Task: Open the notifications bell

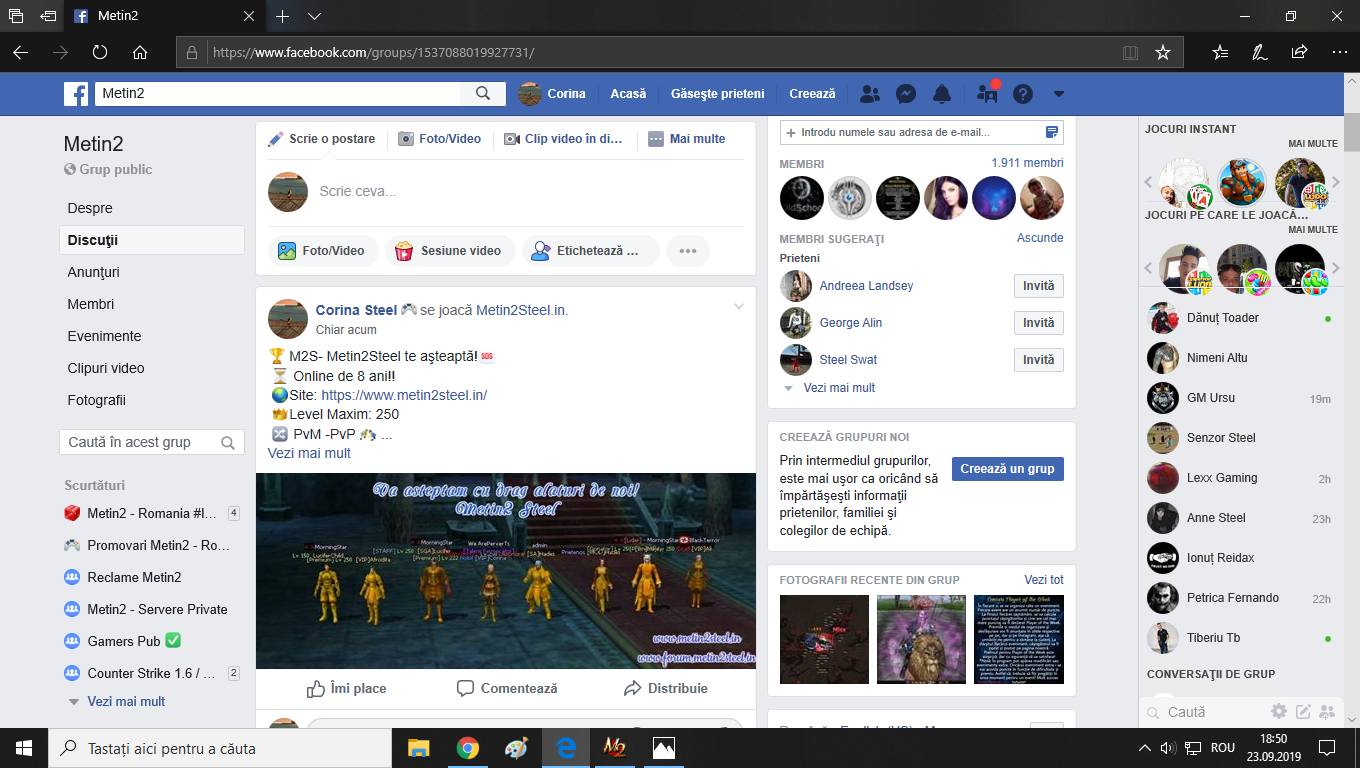Action: [941, 94]
